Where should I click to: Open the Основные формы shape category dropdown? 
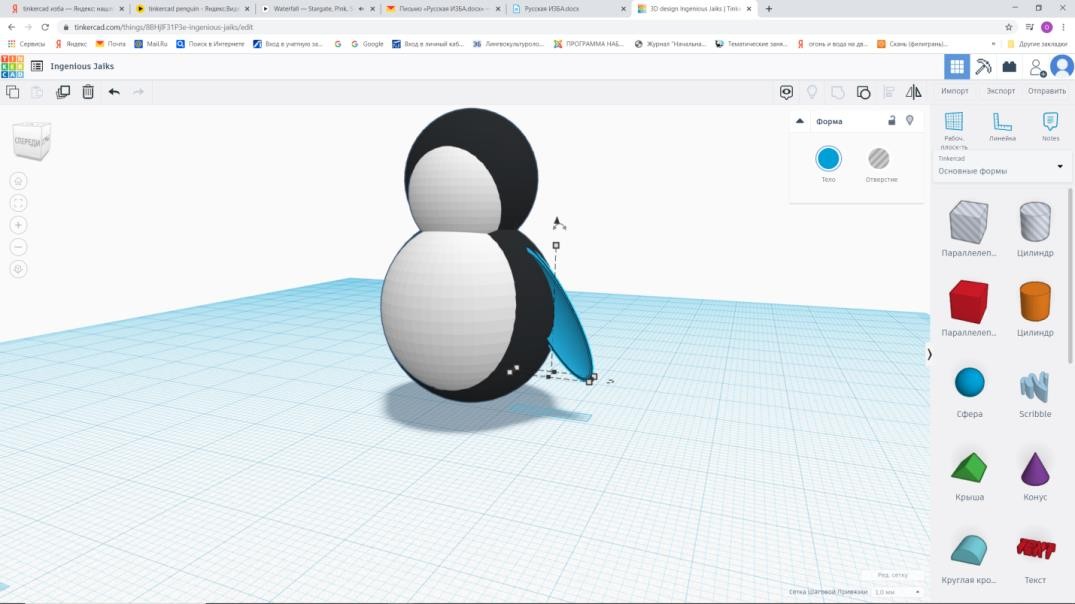(x=1001, y=166)
